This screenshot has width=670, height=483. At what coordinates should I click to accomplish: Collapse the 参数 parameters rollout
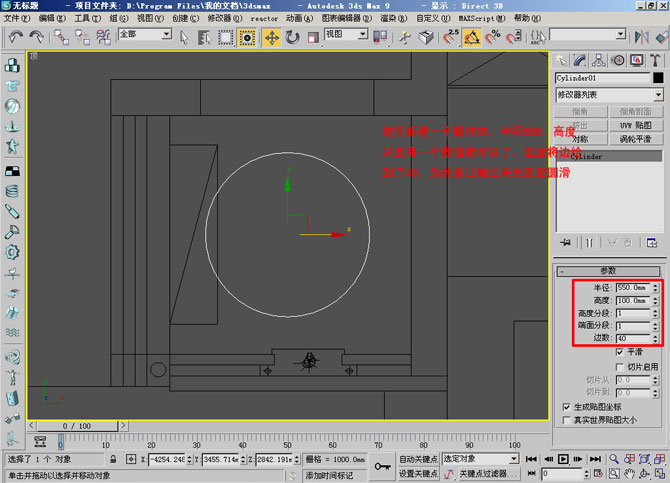609,271
